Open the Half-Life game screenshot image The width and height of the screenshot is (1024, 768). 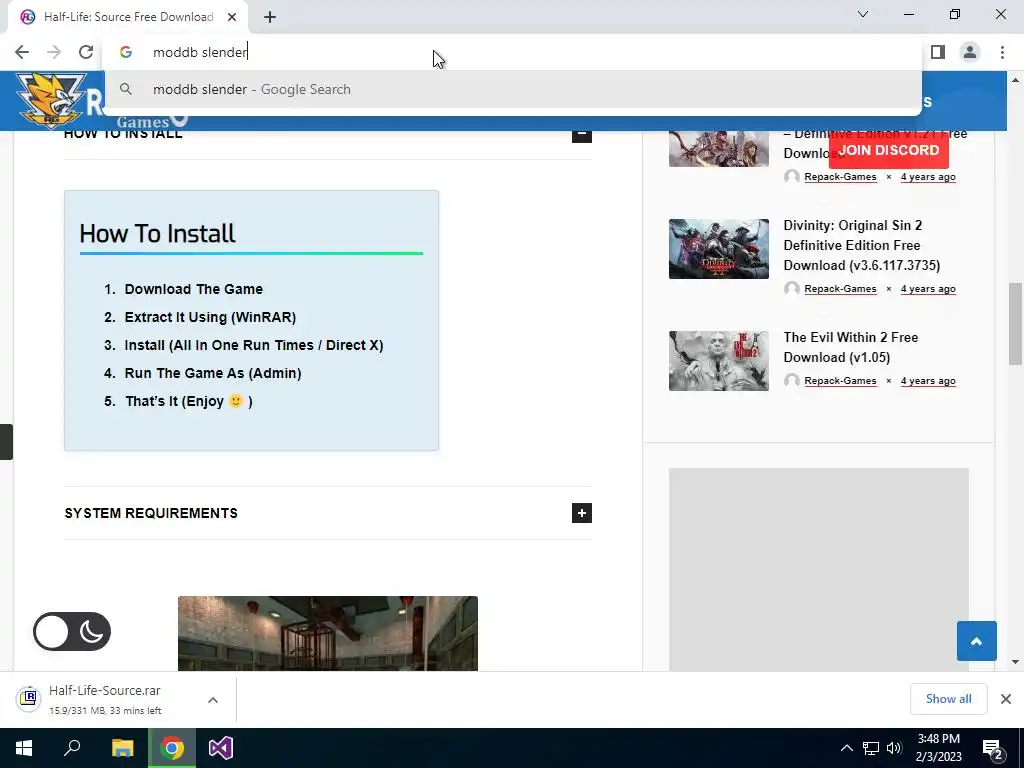[x=328, y=633]
